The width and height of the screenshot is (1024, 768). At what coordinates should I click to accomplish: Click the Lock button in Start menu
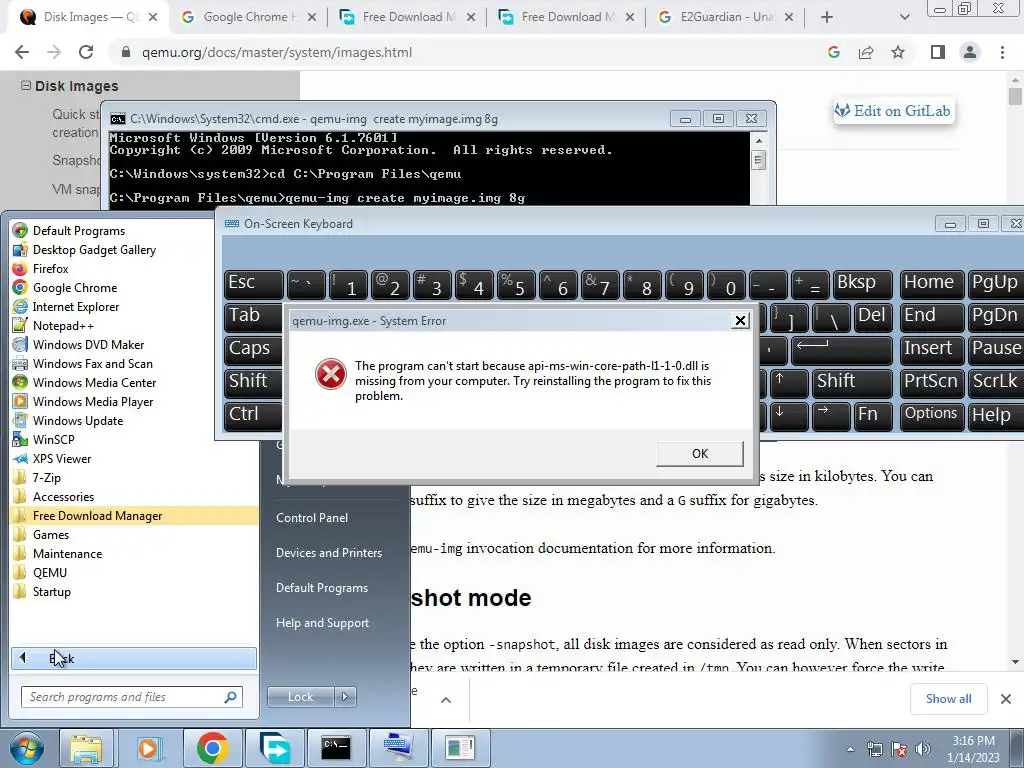[300, 697]
